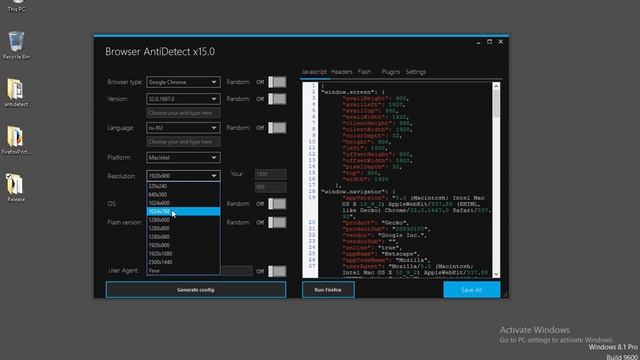This screenshot has width=640, height=360.
Task: Click the custom language input under Language
Action: click(x=183, y=142)
